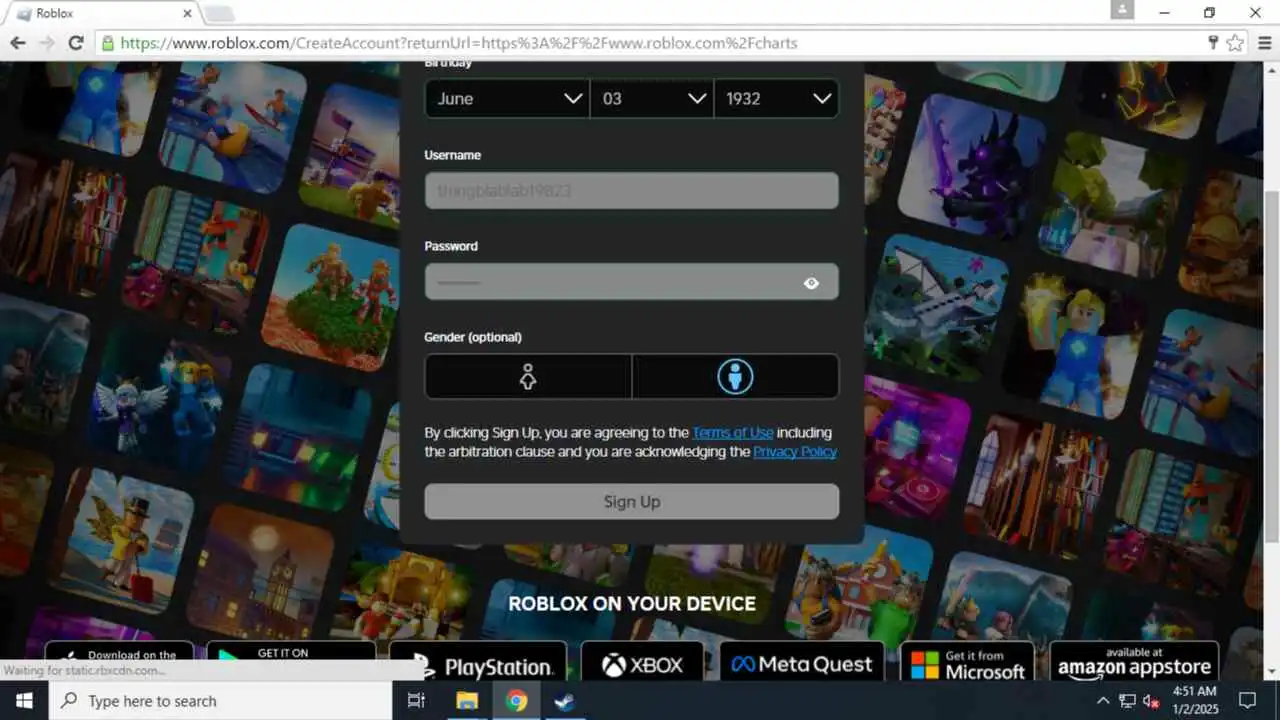This screenshot has height=720, width=1280.
Task: Click the muted volume tray icon
Action: pos(1150,701)
